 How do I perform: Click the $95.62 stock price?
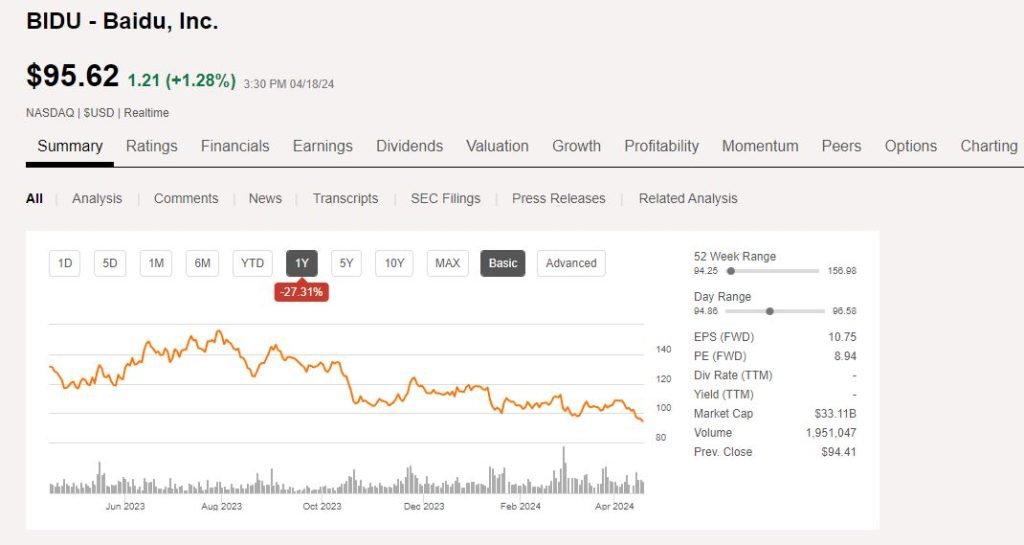coord(72,76)
